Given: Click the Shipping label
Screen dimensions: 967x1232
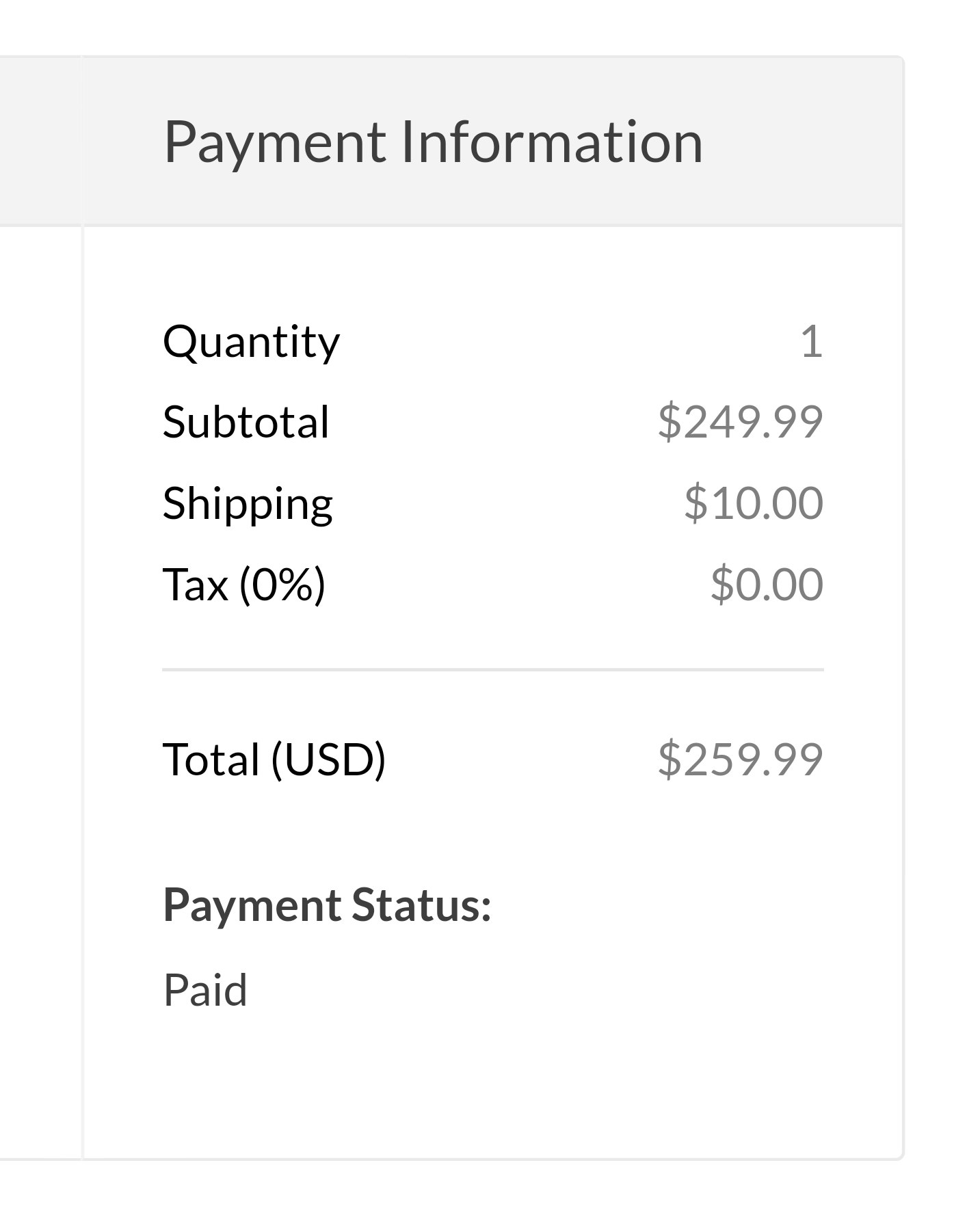Looking at the screenshot, I should (248, 503).
